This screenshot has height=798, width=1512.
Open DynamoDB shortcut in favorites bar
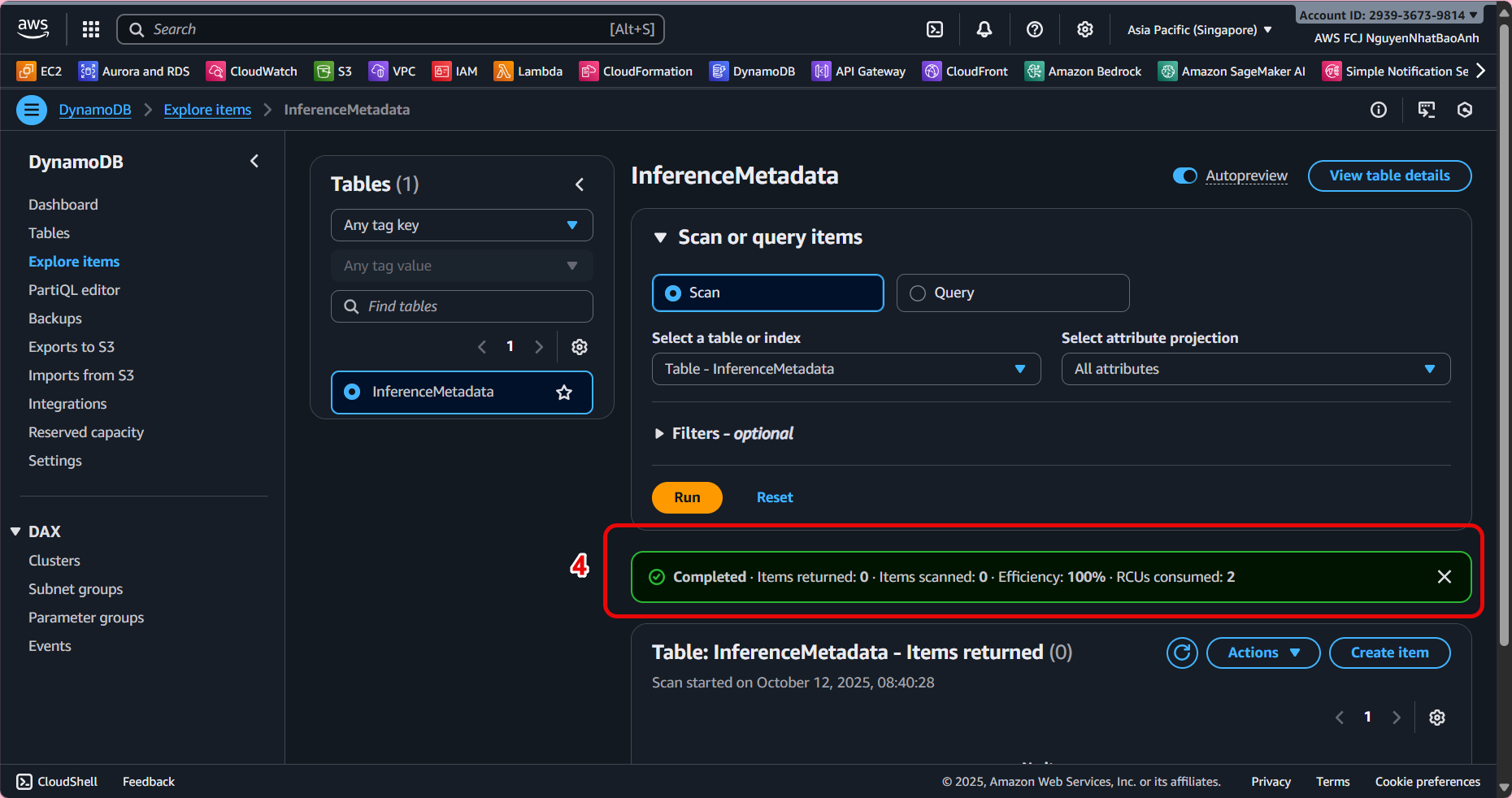coord(752,72)
